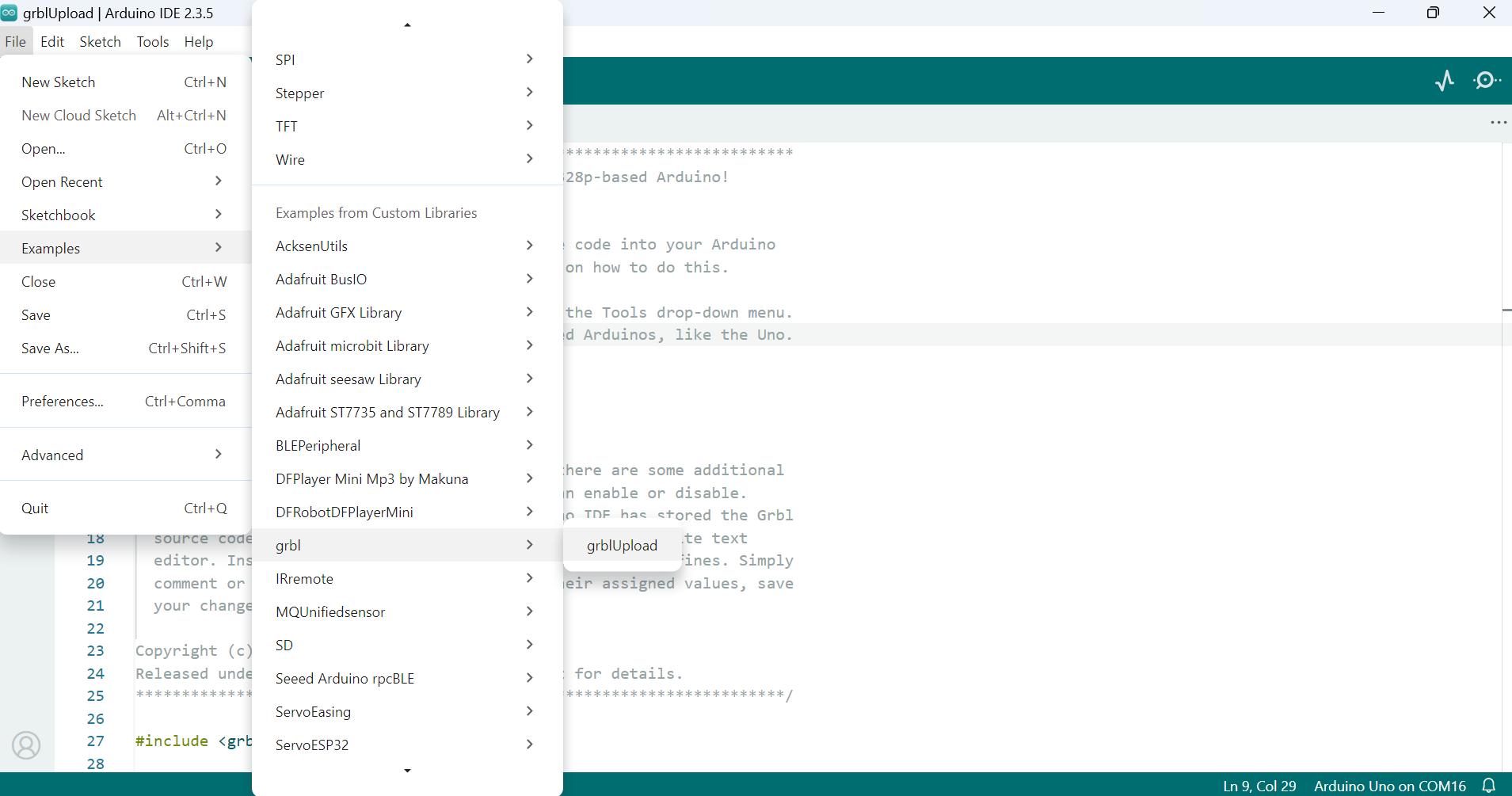Screen dimensions: 1512x796
Task: Open the Help menu
Action: 199,42
